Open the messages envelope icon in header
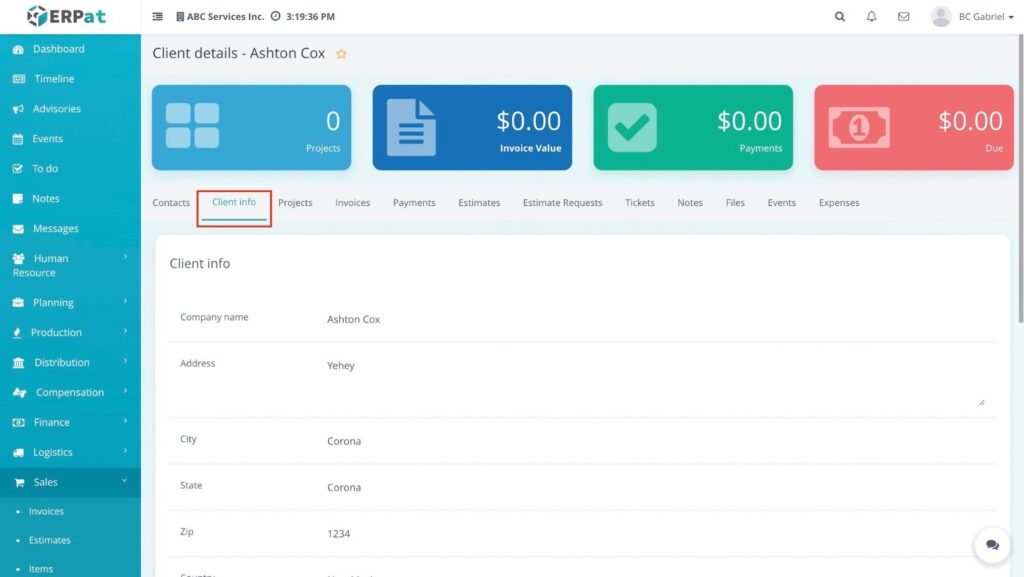This screenshot has height=577, width=1024. (903, 17)
